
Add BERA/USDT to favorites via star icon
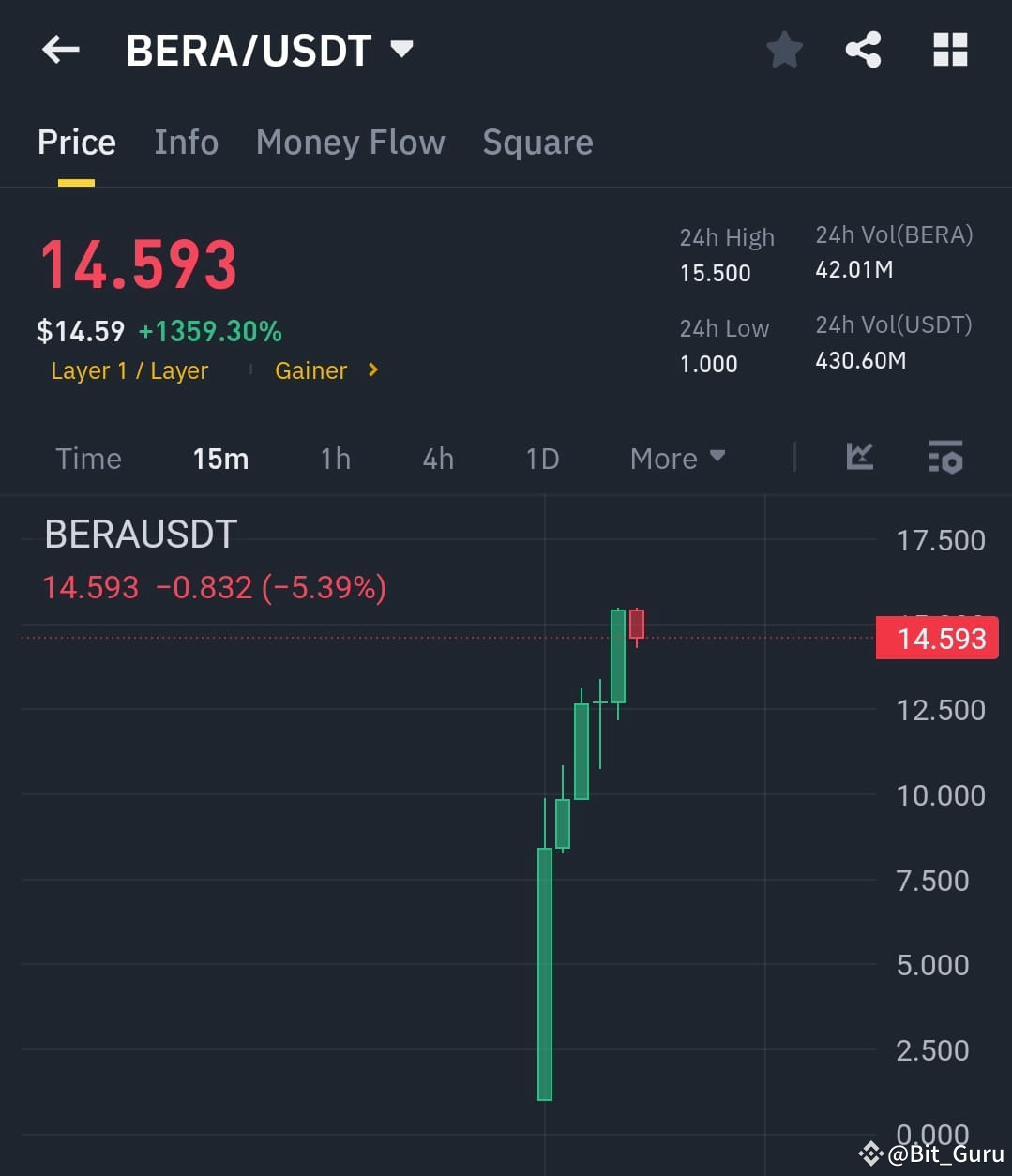point(784,50)
